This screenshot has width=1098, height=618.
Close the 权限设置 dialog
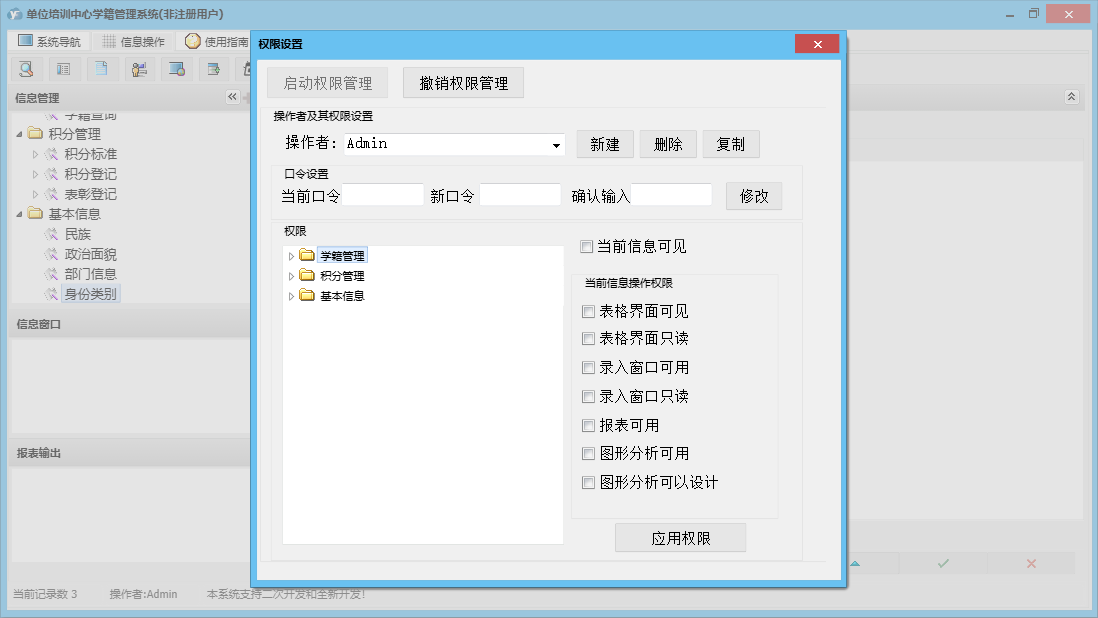tap(817, 44)
